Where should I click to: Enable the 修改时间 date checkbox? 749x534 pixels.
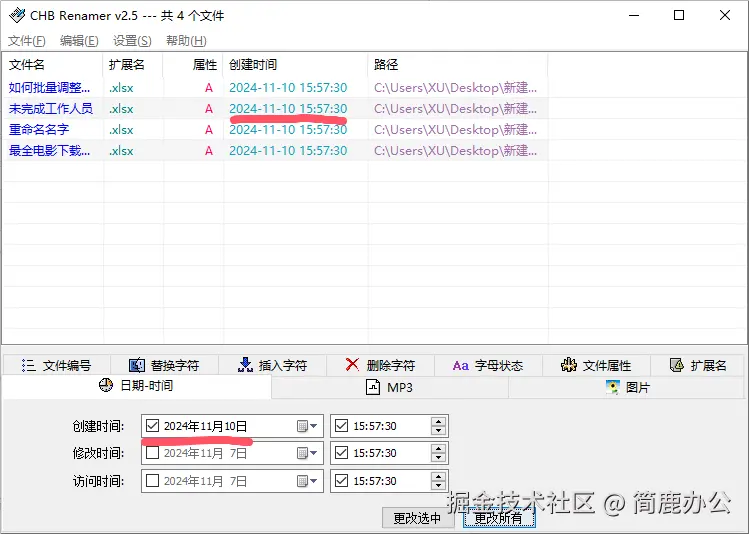[152, 453]
